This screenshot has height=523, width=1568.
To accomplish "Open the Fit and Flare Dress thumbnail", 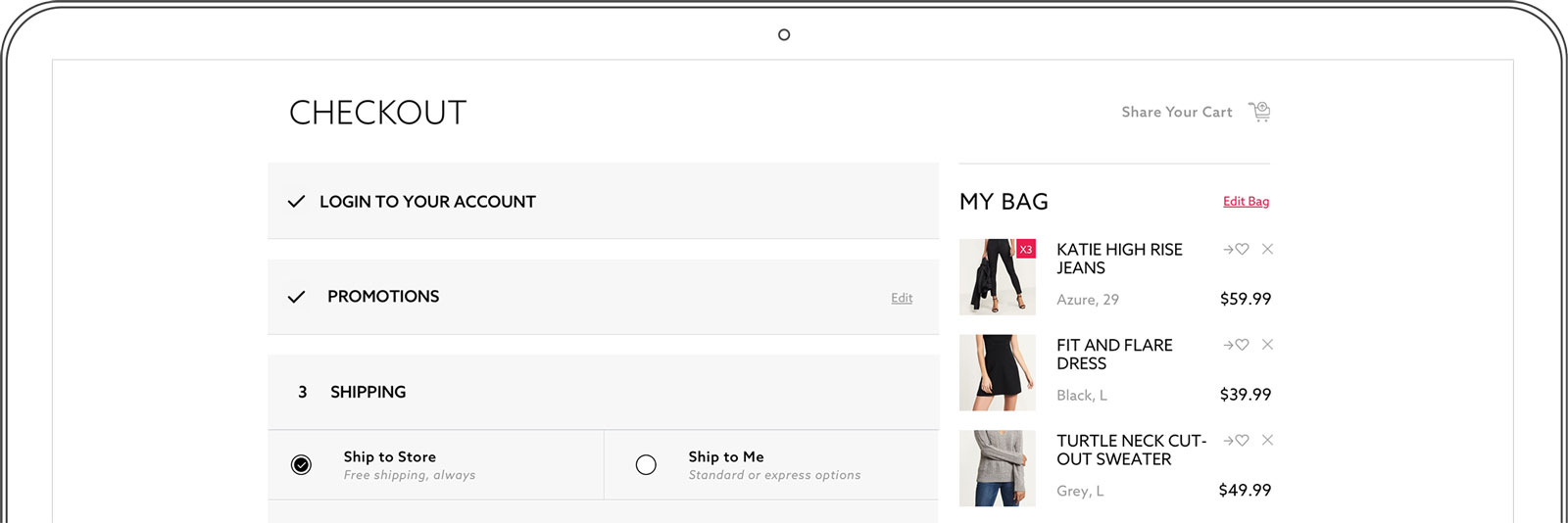I will coord(998,372).
